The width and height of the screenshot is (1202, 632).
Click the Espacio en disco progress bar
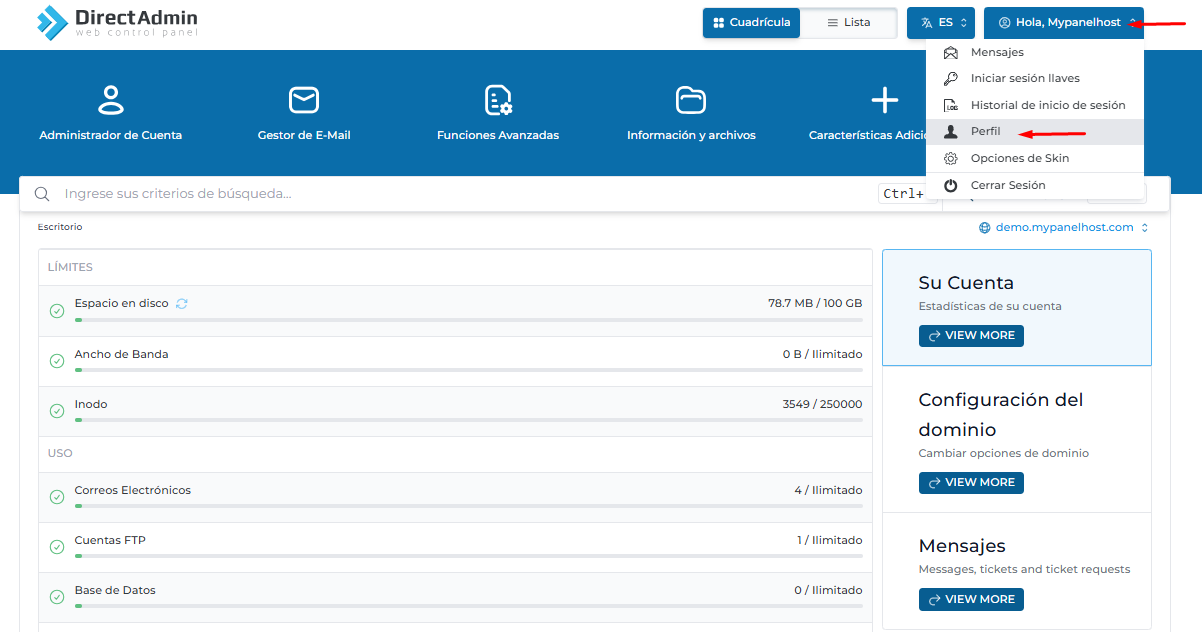tap(468, 320)
